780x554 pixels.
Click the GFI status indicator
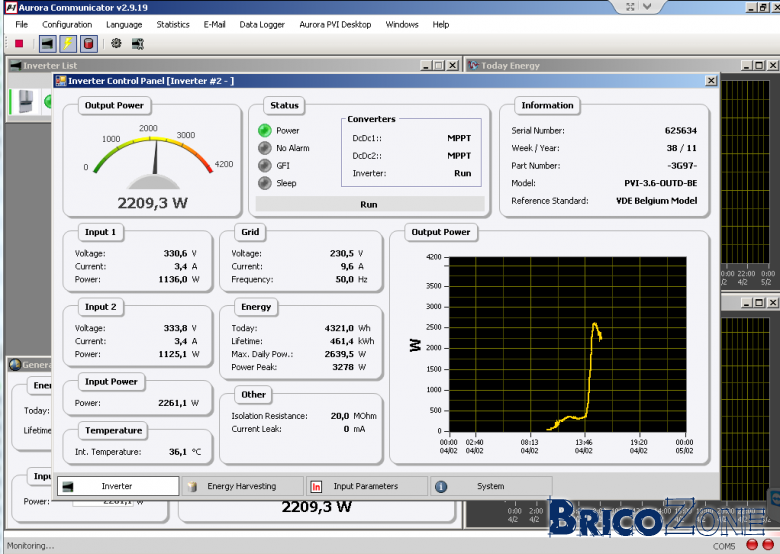tap(265, 165)
